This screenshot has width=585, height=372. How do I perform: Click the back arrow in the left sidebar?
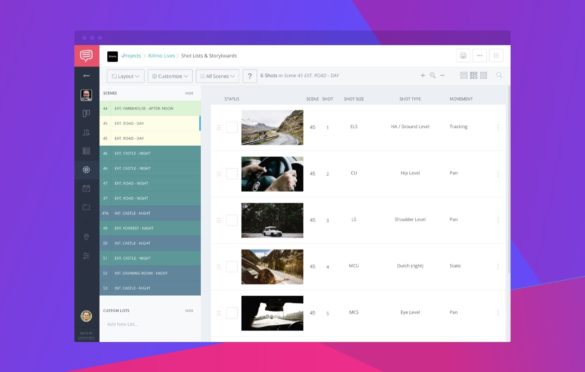tap(86, 76)
